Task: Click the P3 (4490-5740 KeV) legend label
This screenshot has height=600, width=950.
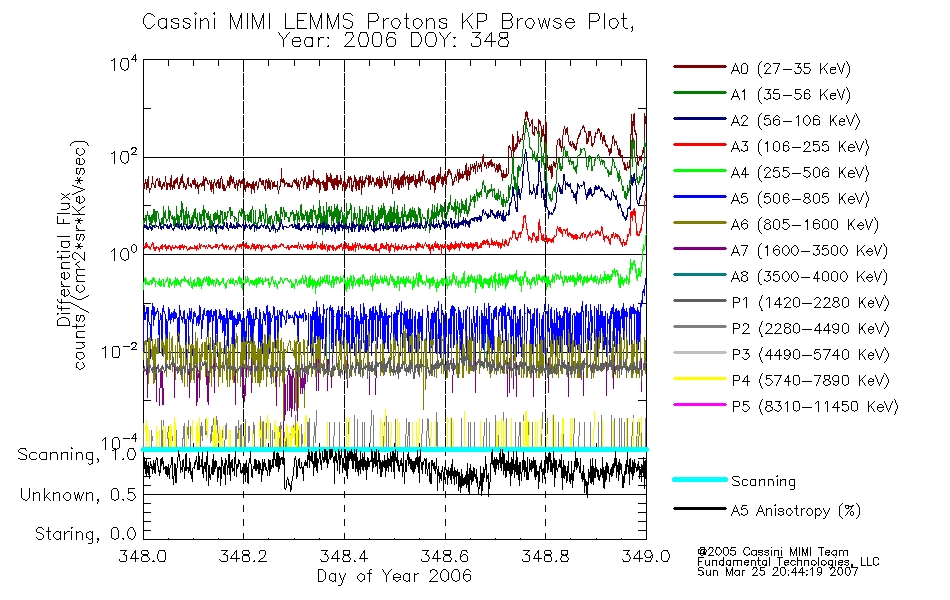Action: [810, 355]
